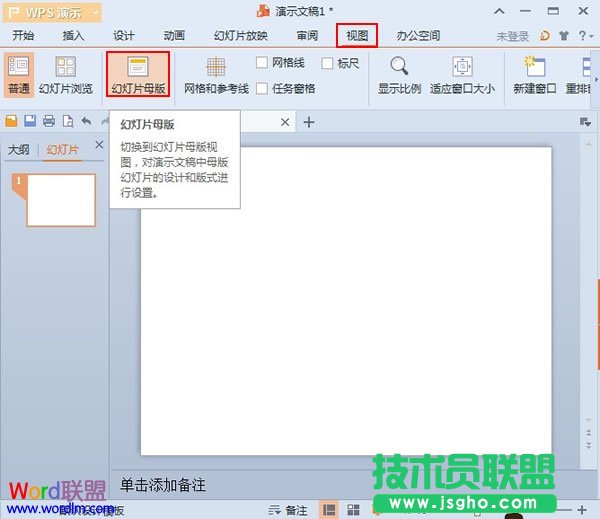Click zoom in plus in status bar

click(582, 510)
